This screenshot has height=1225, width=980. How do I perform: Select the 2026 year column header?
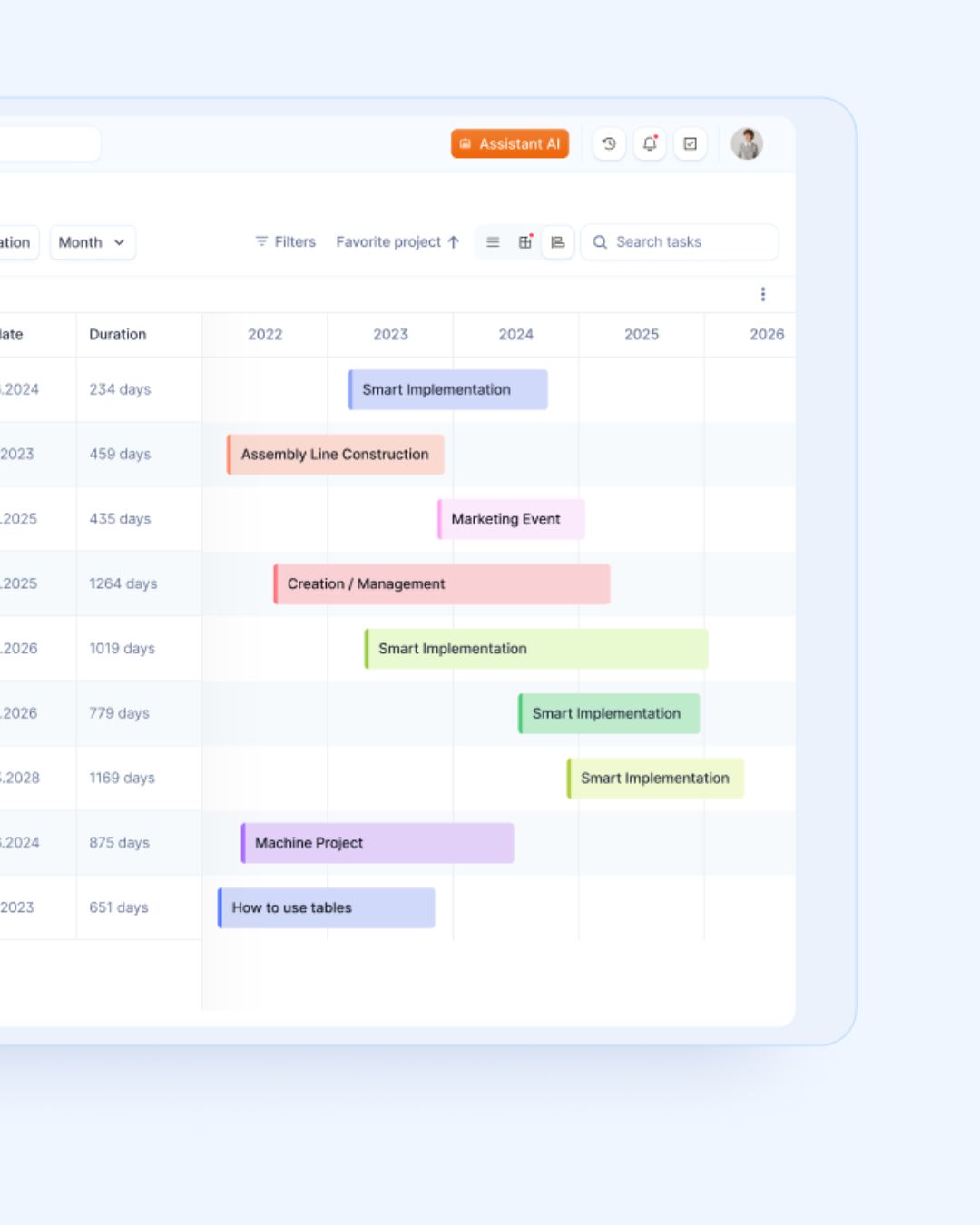click(x=767, y=334)
